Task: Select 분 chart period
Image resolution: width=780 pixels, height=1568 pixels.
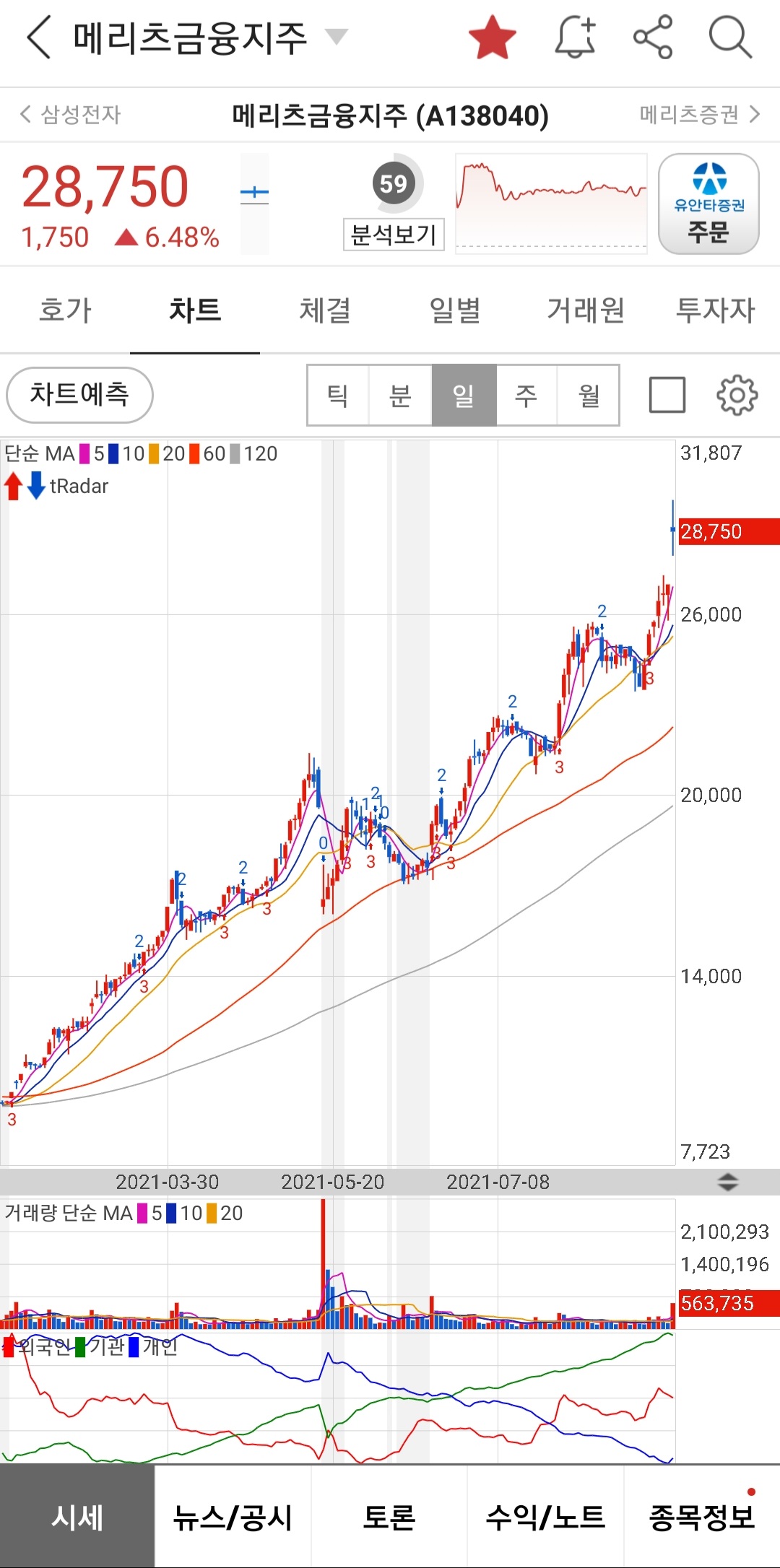Action: tap(400, 395)
